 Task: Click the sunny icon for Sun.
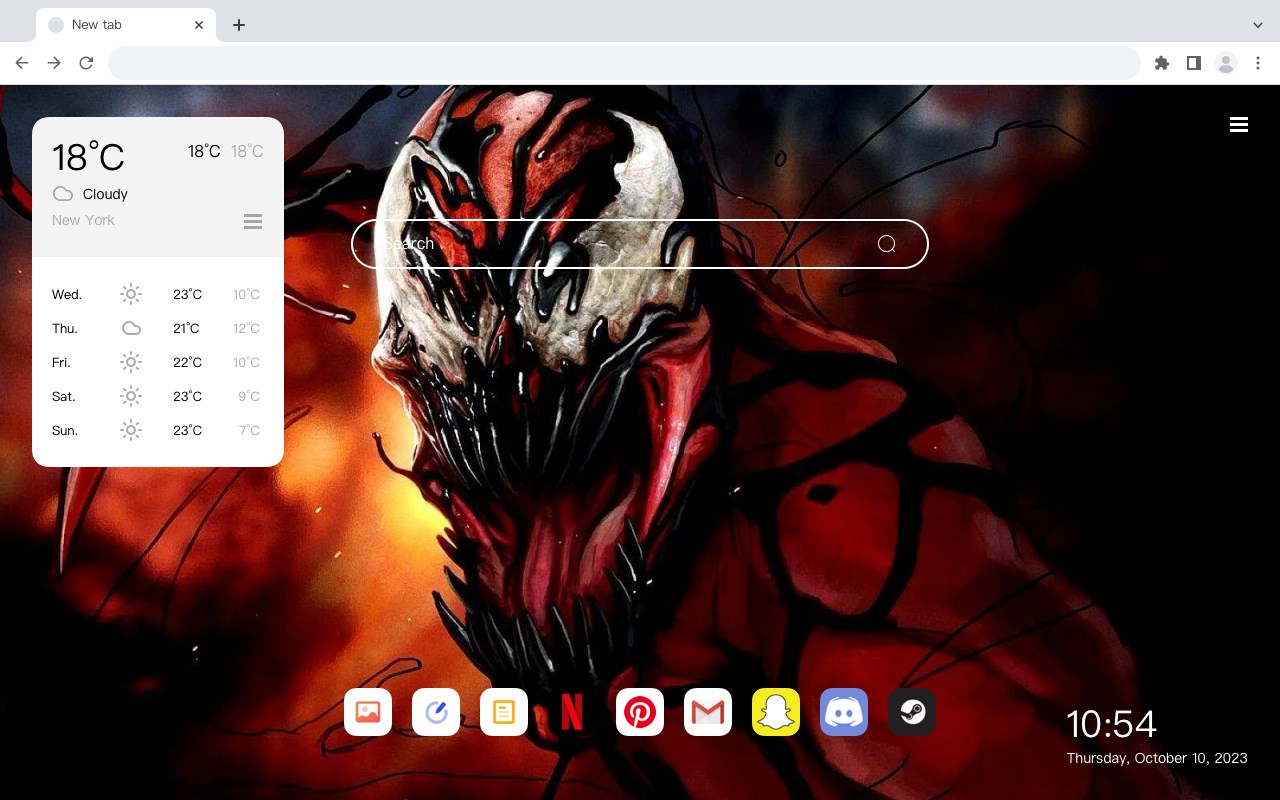[x=131, y=430]
